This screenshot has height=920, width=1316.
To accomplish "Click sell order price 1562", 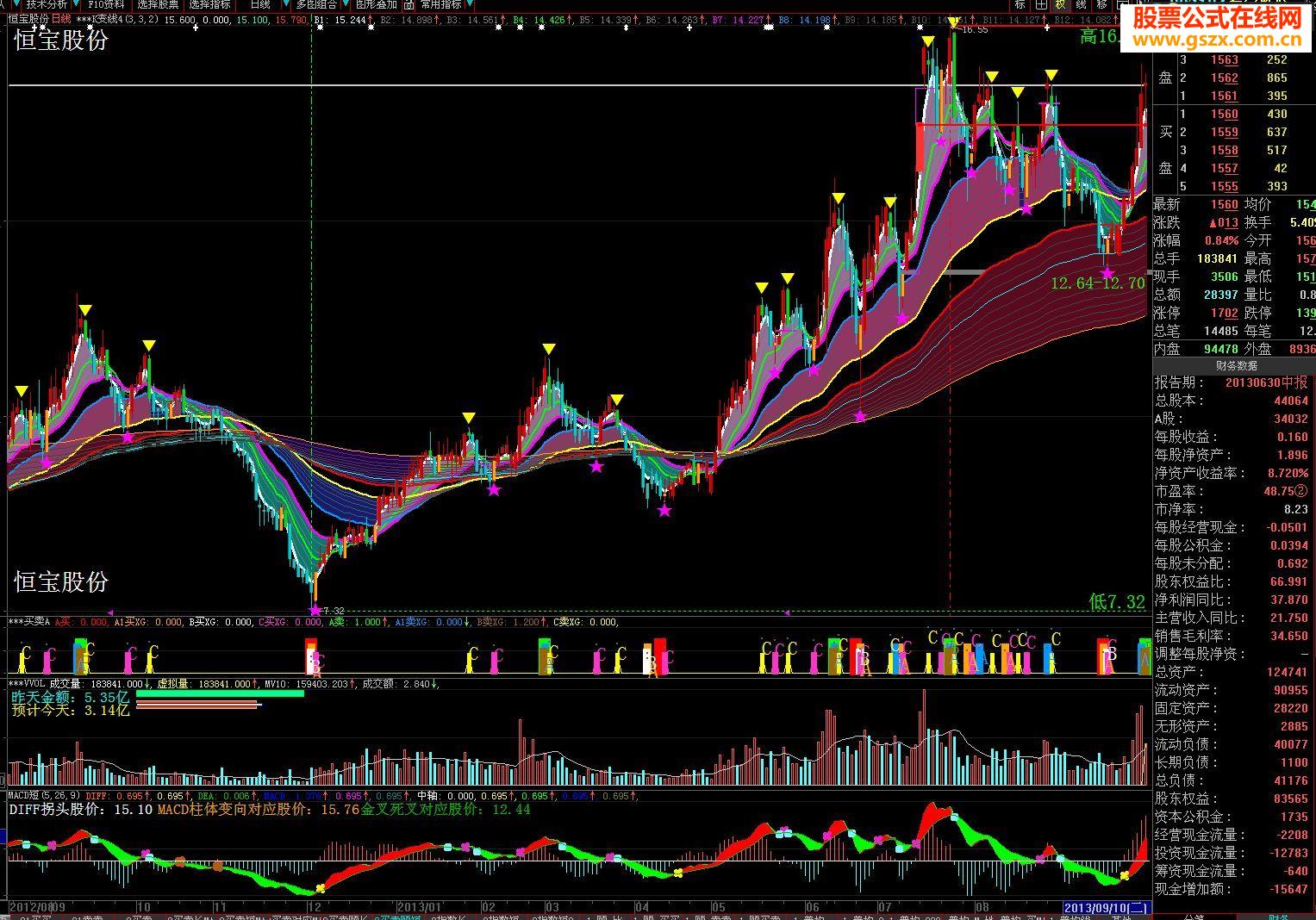I will [1224, 78].
